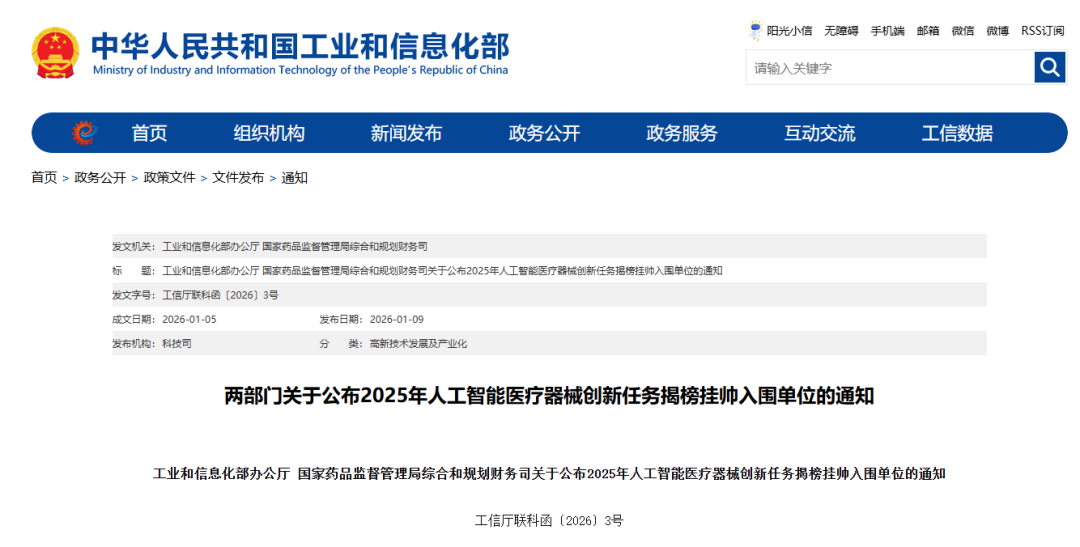Go to 文件发布 via breadcrumb

click(238, 178)
